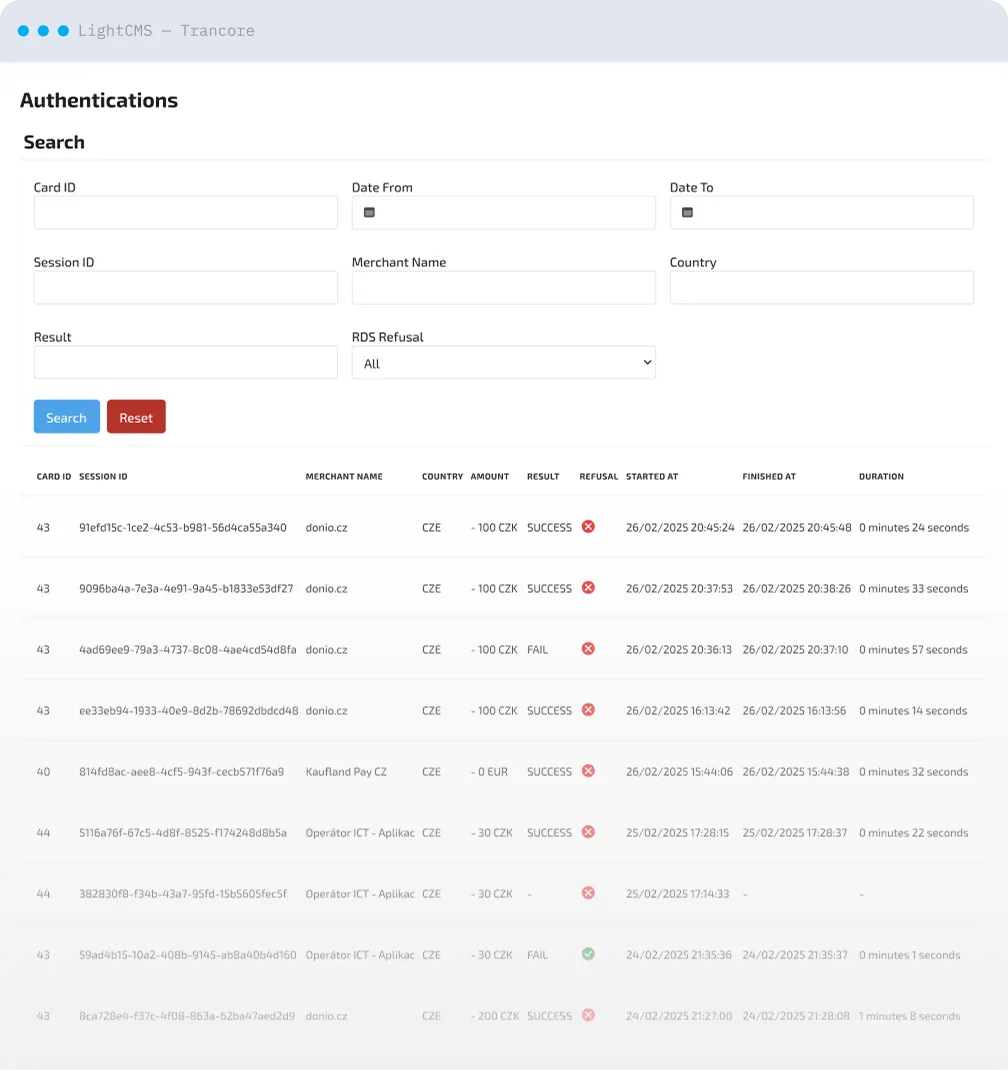Click the SESSION ID column header
Image resolution: width=1008 pixels, height=1070 pixels.
click(103, 476)
